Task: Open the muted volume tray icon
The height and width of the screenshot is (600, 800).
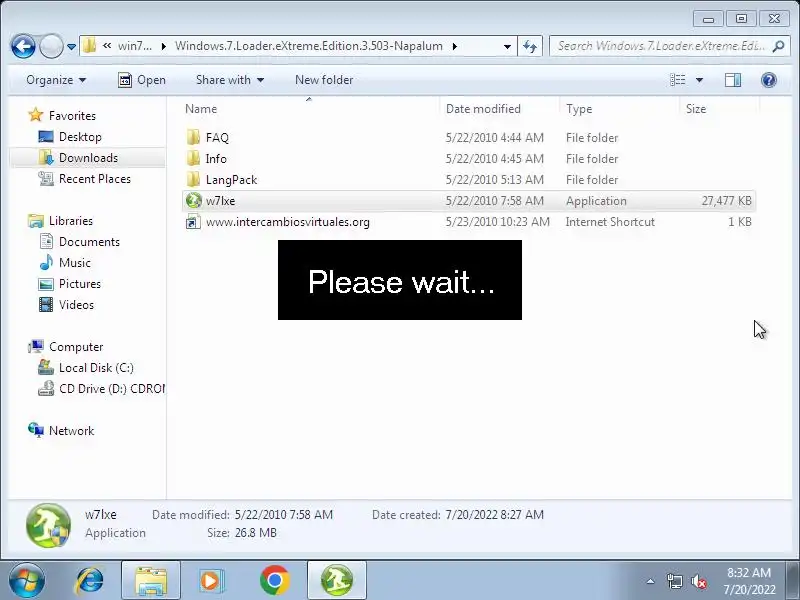Action: [698, 581]
